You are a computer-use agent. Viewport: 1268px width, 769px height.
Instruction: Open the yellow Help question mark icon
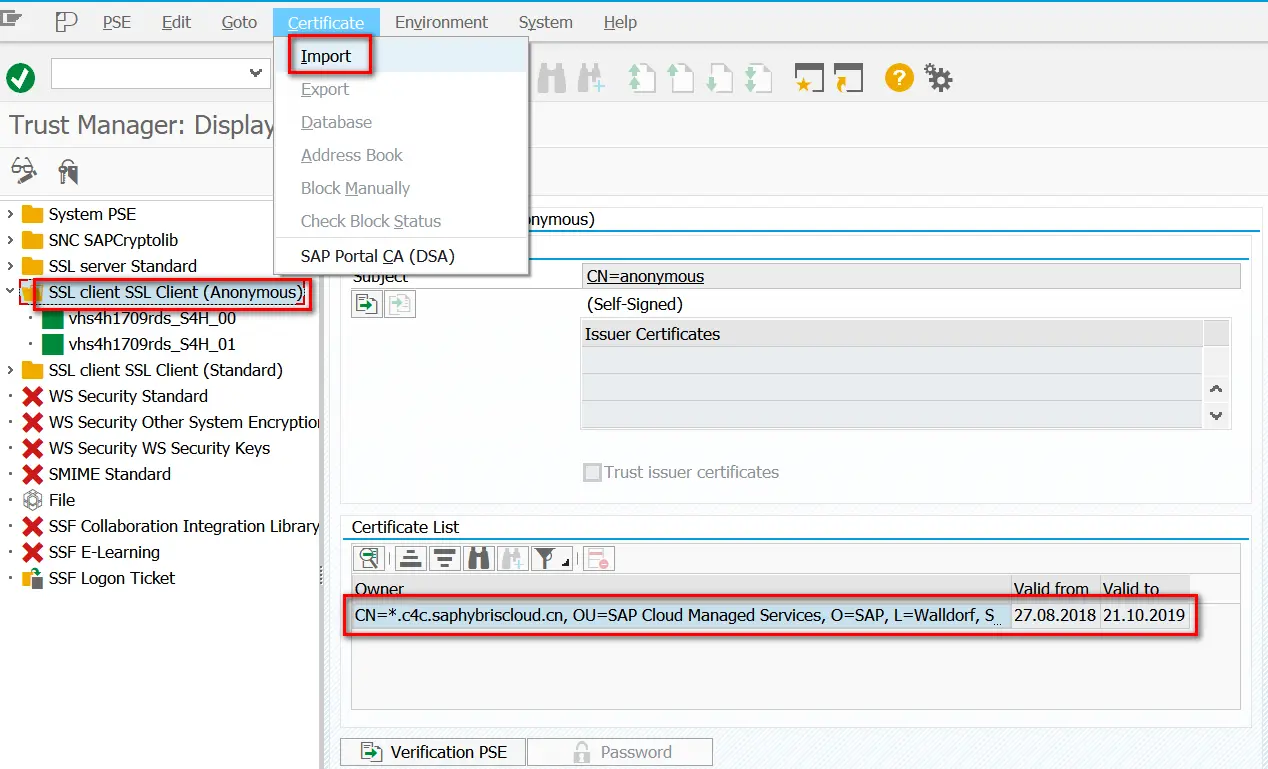pos(899,77)
